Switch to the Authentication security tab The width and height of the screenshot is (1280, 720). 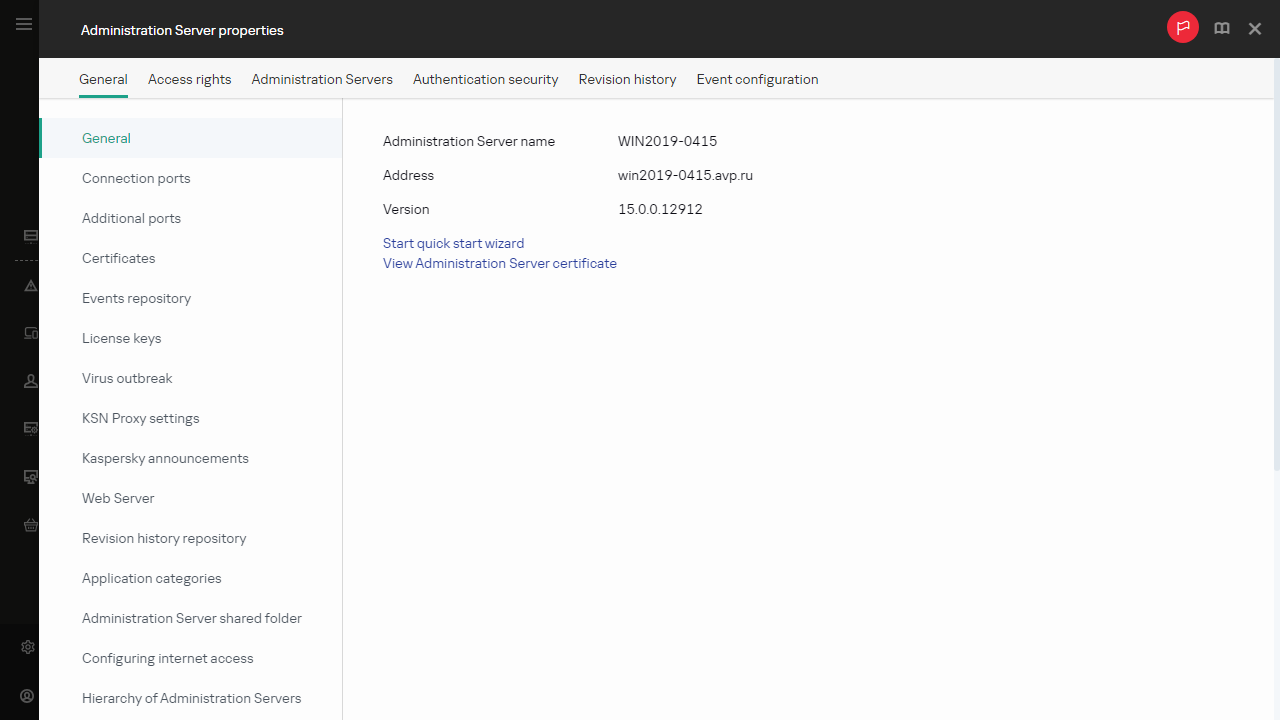(x=485, y=79)
